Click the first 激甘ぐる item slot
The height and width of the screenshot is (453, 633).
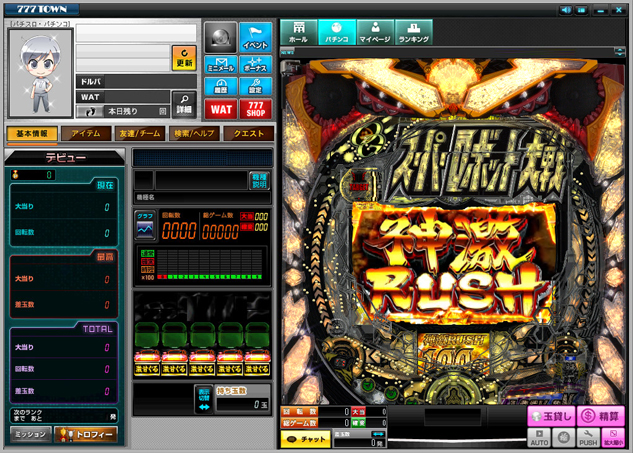pos(147,348)
